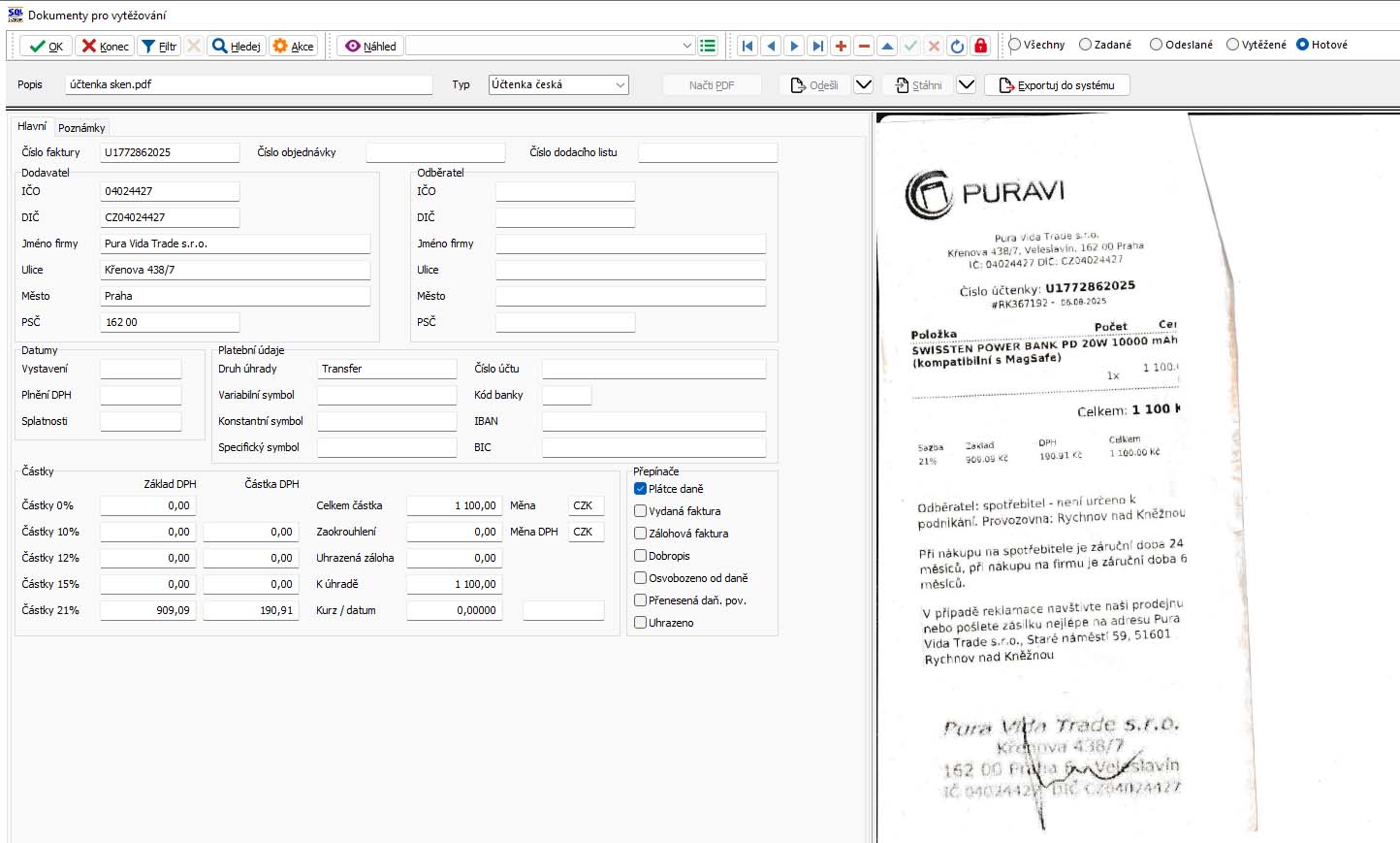Viewport: 1400px width, 843px height.
Task: Expand the dropdown arrow next to Stáhni
Action: 966,85
